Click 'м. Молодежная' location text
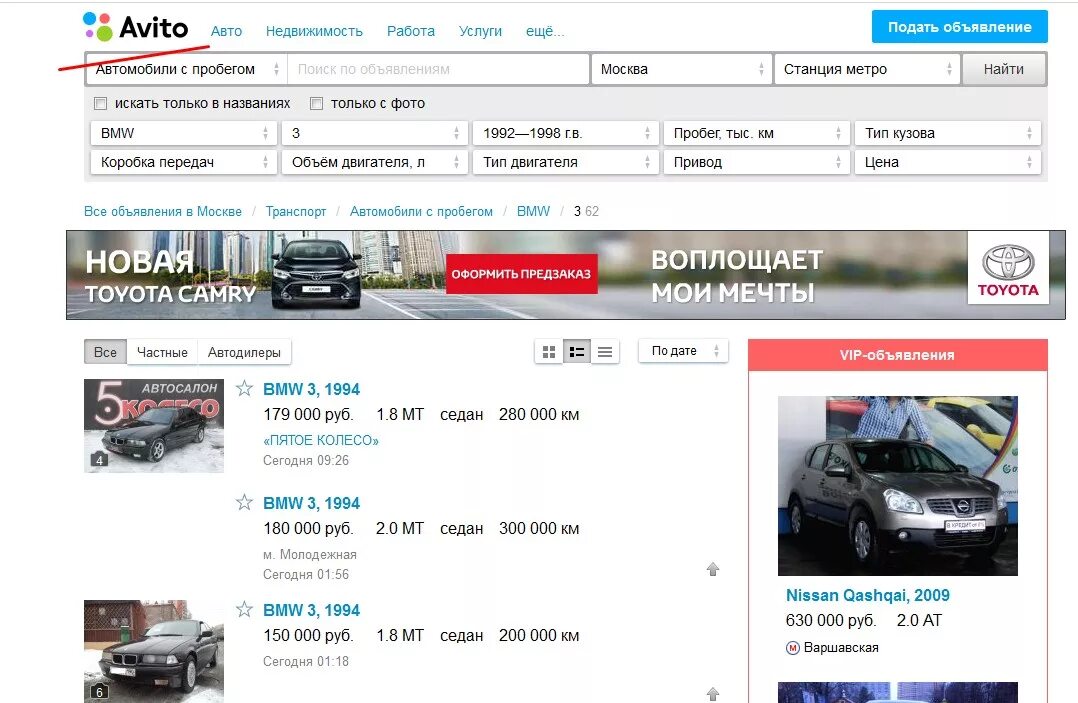The image size is (1078, 703). click(310, 555)
